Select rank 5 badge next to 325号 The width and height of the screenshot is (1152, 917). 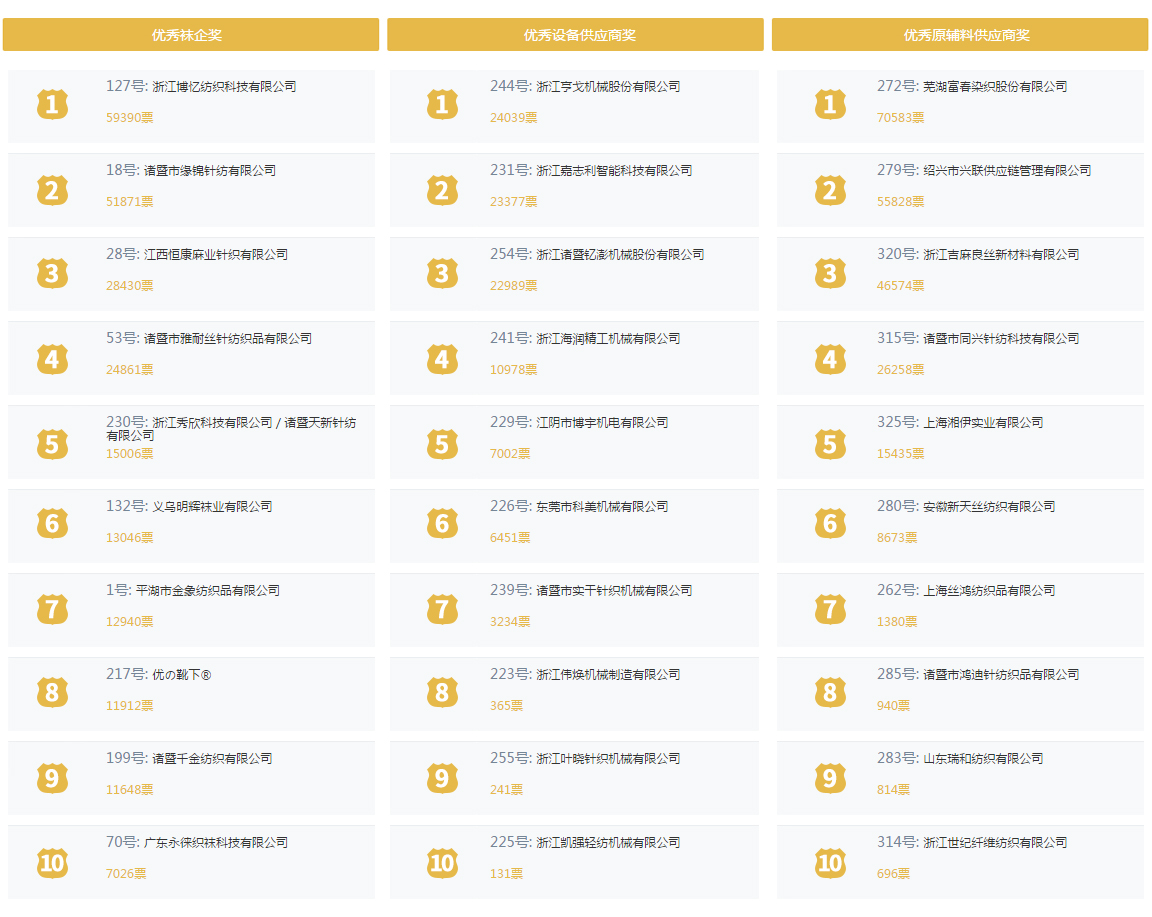(x=830, y=445)
